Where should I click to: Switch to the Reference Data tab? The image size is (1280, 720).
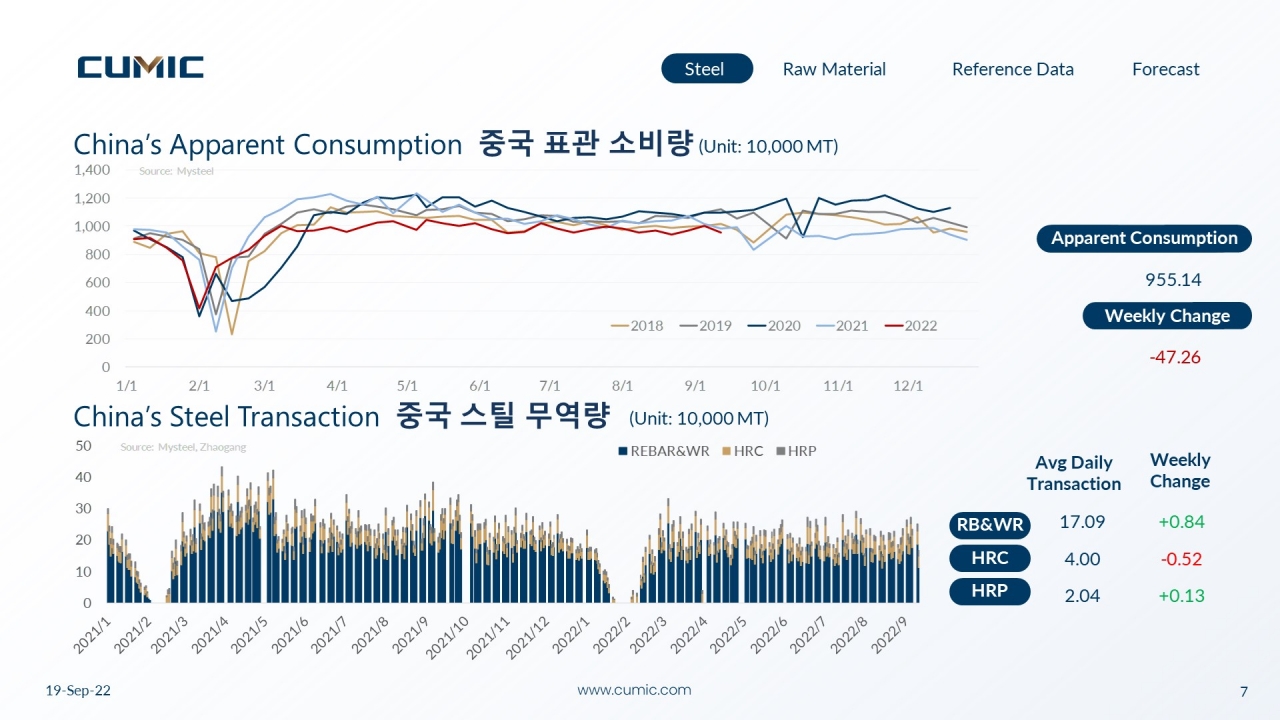pyautogui.click(x=1012, y=69)
